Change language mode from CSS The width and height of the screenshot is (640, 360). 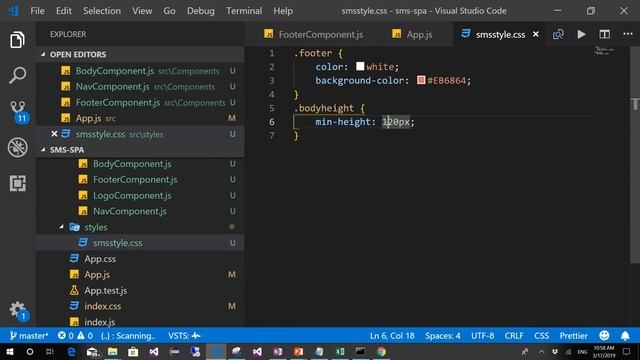(x=541, y=336)
